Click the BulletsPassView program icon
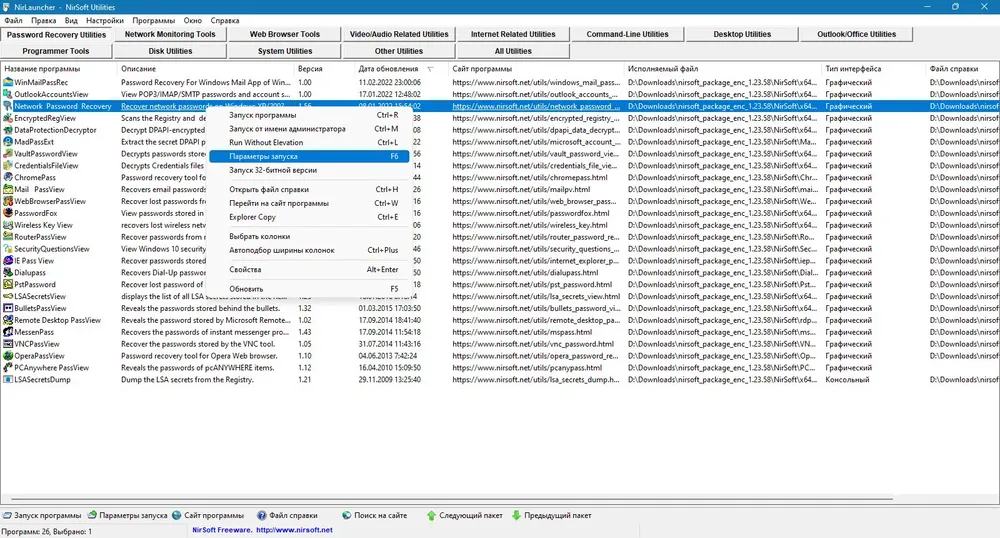This screenshot has height=538, width=1000. click(8, 309)
